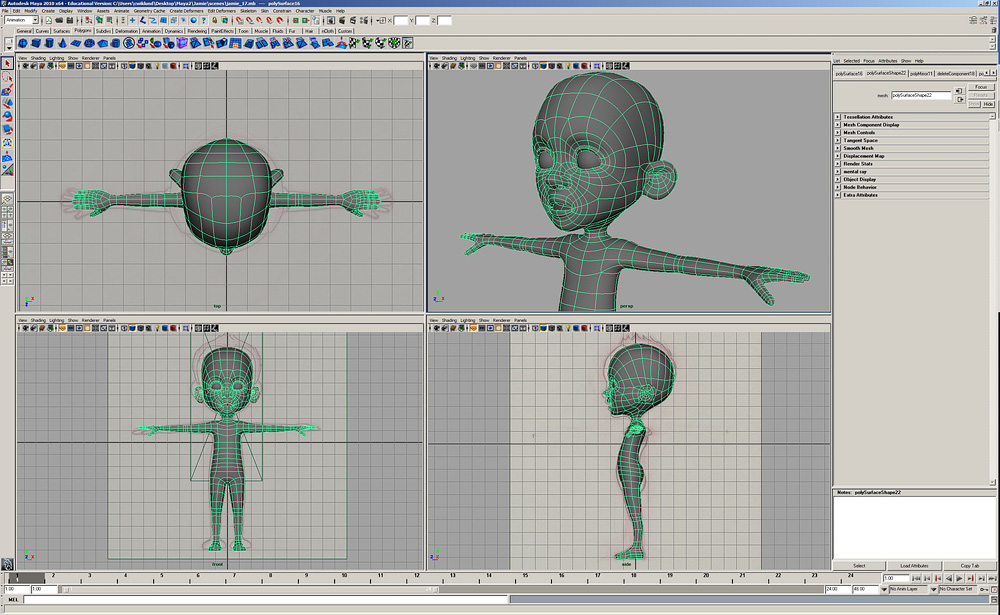Screen dimensions: 1000x615
Task: Click the polygon cone shelf icon
Action: pyautogui.click(x=62, y=43)
